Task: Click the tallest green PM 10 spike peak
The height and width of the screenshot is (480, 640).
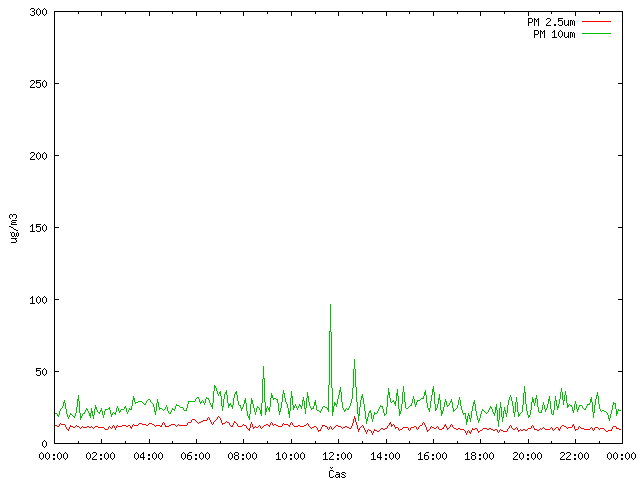Action: click(x=330, y=305)
